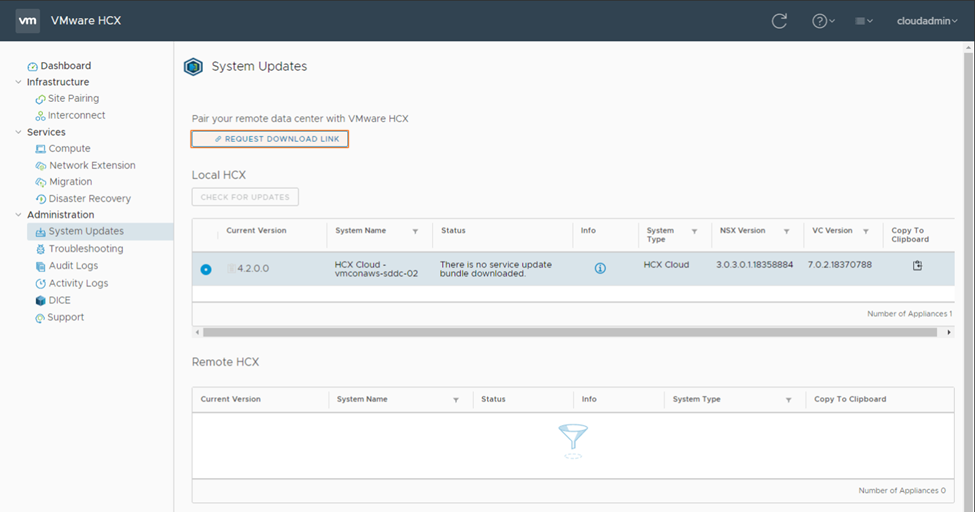Filter the VC Version column
Screen dimensions: 975x512
coord(866,231)
